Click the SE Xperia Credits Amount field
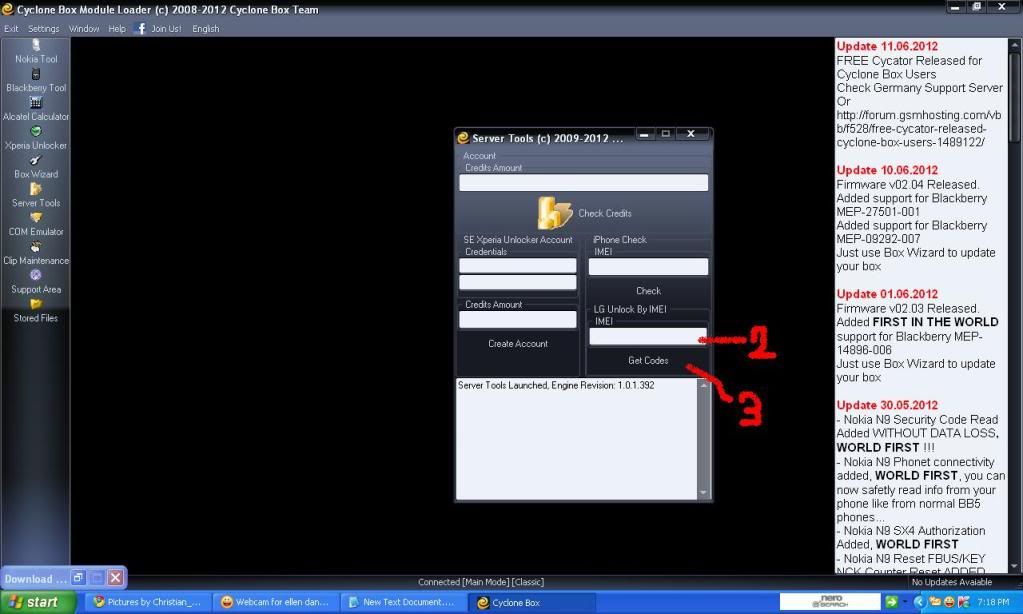 517,319
